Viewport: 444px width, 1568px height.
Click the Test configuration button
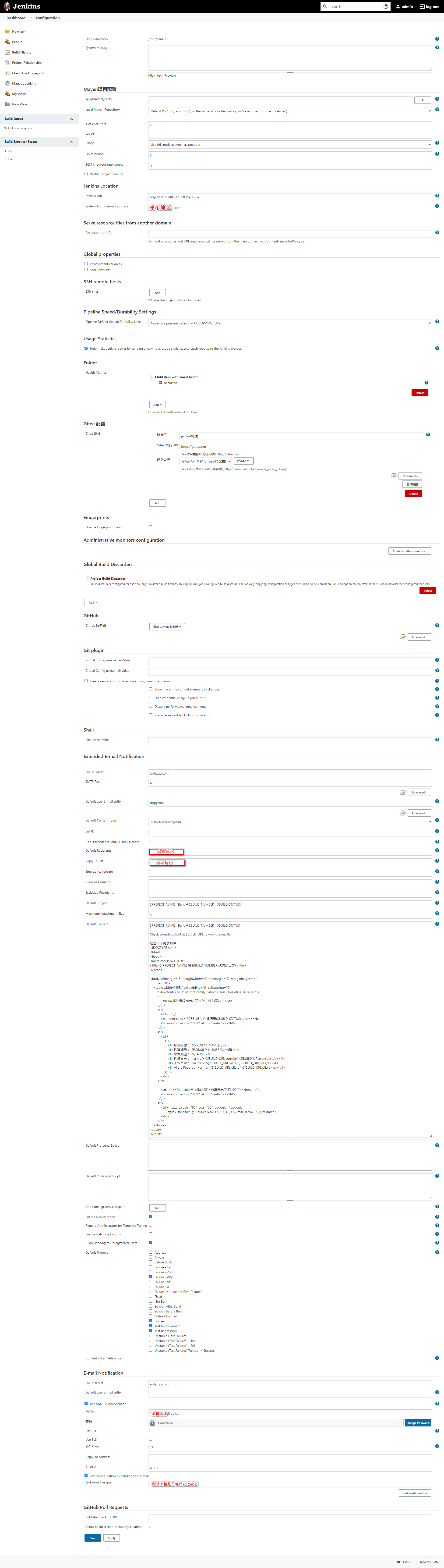pos(415,1493)
